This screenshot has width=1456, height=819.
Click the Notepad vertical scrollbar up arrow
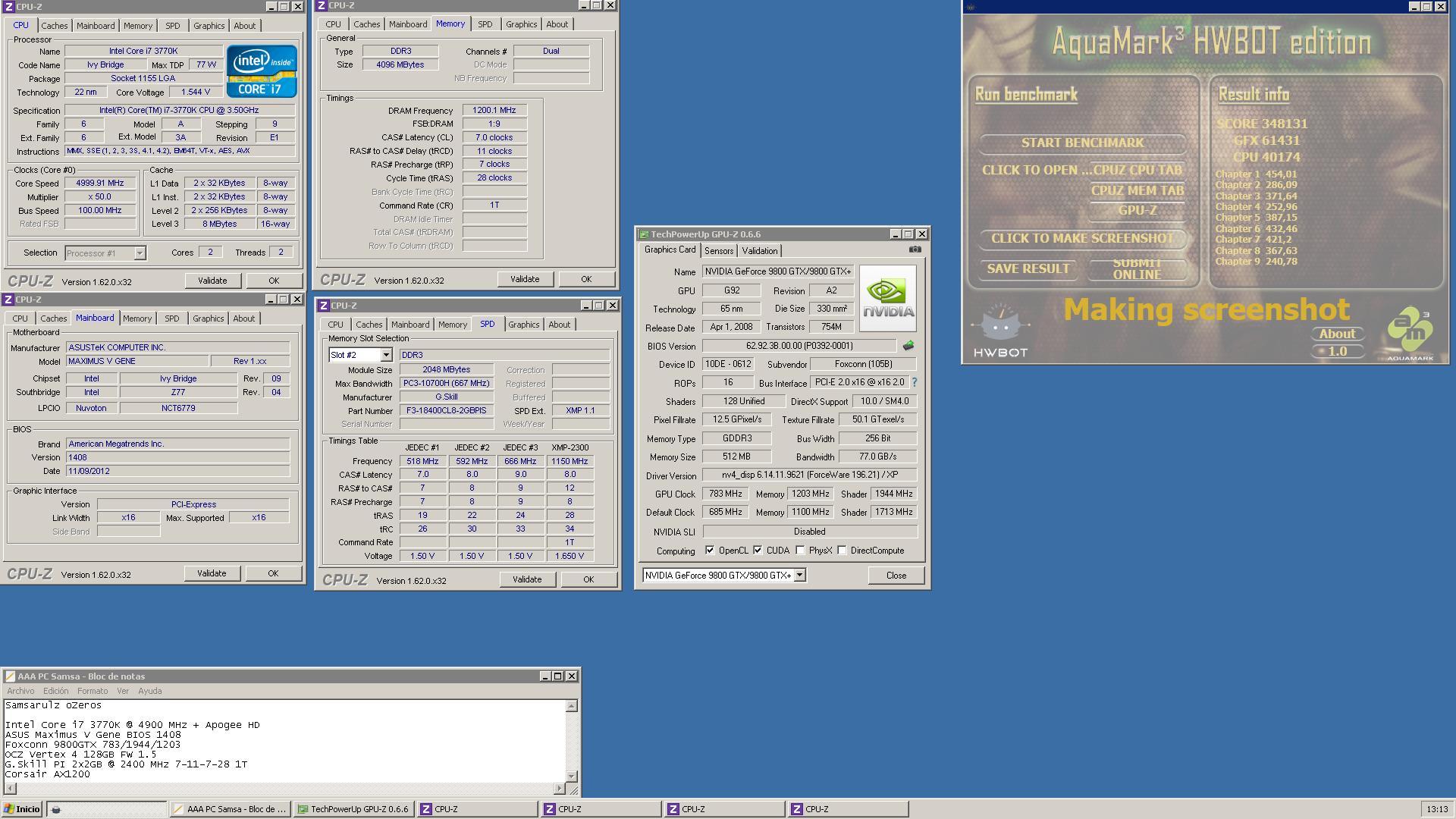click(x=572, y=705)
